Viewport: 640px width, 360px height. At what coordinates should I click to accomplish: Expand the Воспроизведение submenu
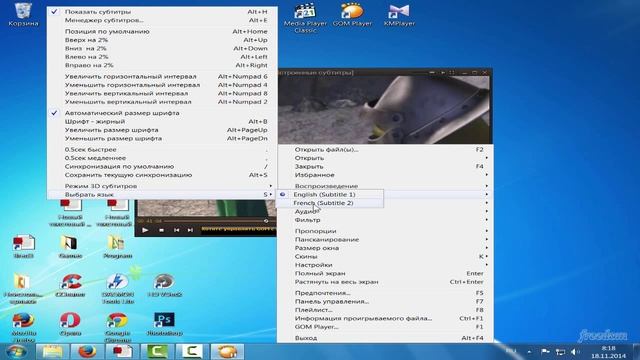pyautogui.click(x=385, y=186)
